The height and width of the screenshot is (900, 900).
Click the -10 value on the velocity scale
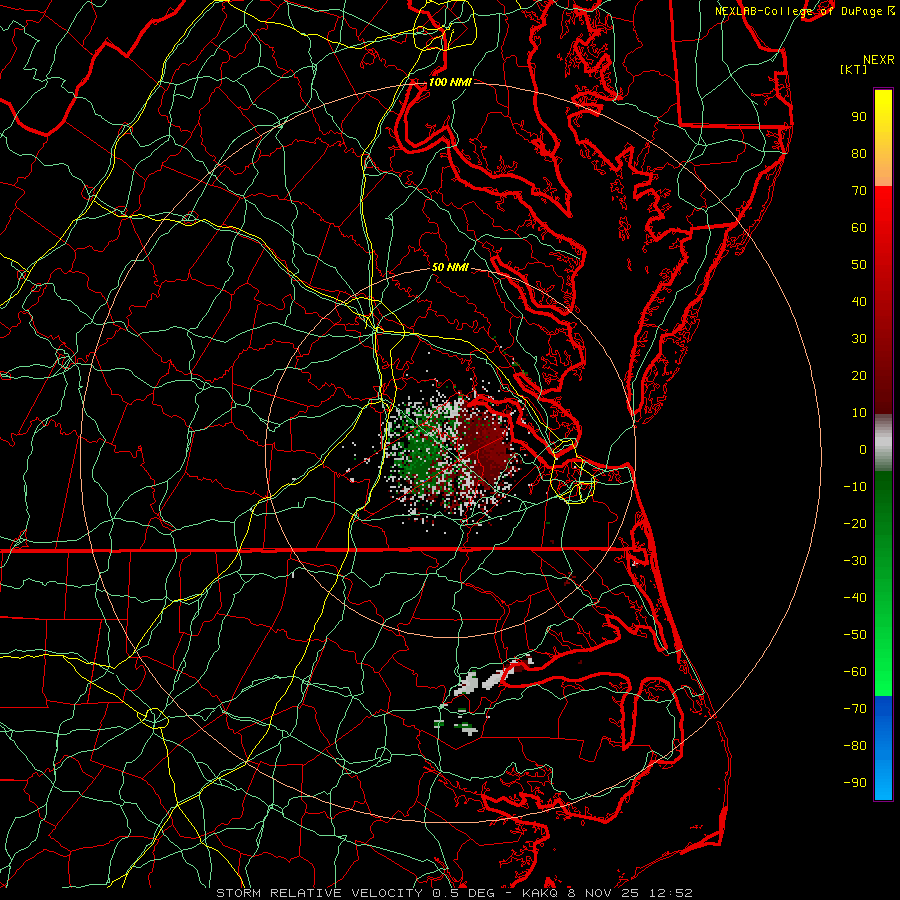click(x=855, y=487)
